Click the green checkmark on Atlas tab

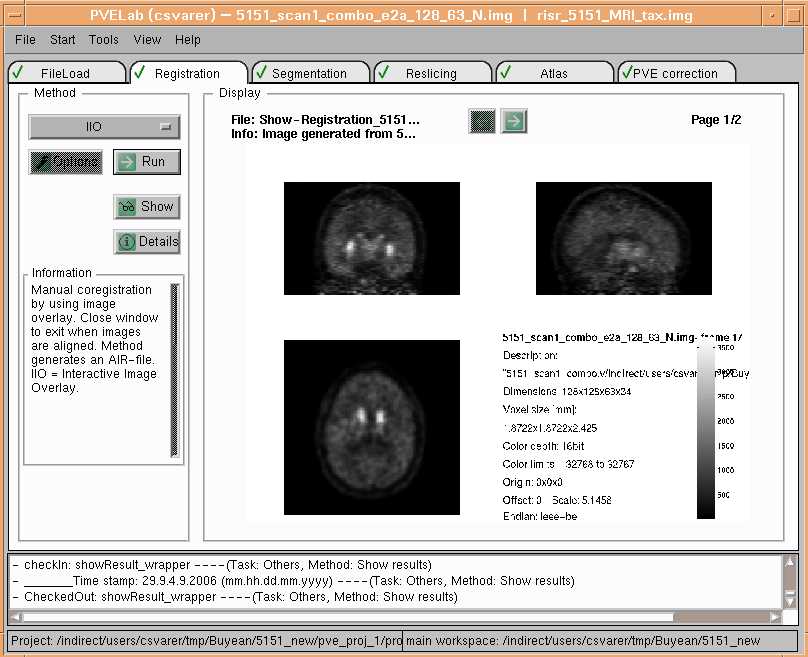pyautogui.click(x=505, y=72)
